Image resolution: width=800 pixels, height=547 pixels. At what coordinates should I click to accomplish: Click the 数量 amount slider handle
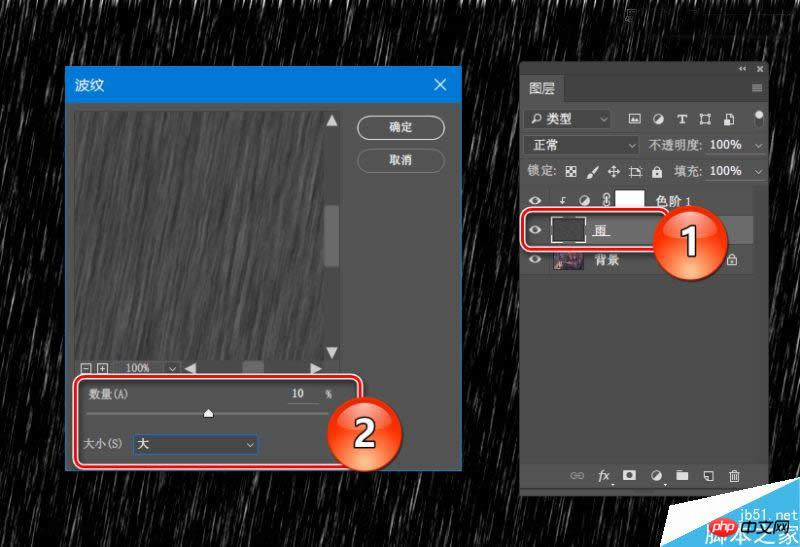pos(208,413)
